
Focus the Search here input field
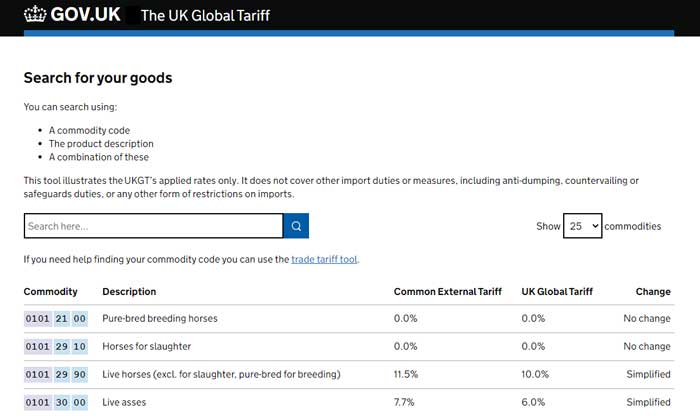tap(154, 226)
